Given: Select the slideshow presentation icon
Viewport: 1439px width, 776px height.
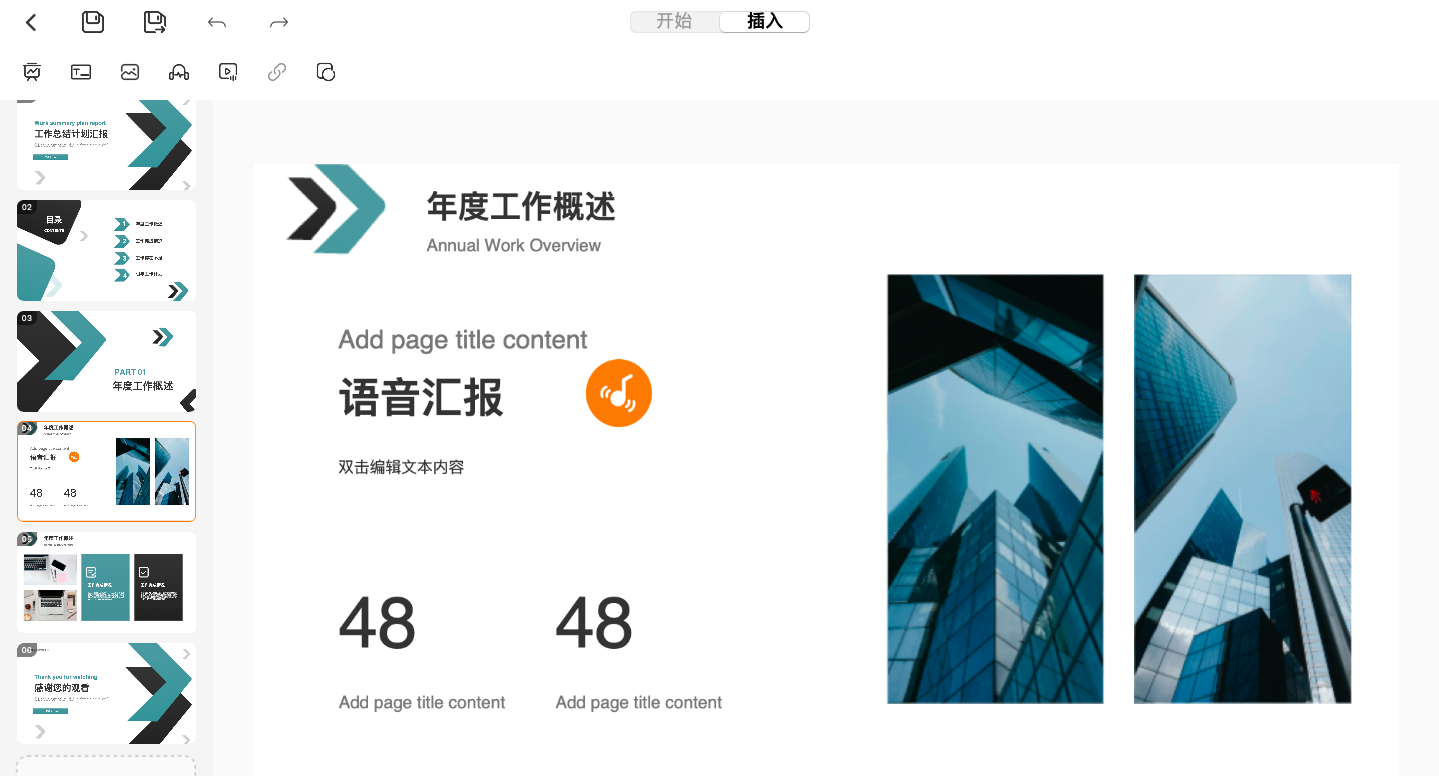Looking at the screenshot, I should pos(32,71).
